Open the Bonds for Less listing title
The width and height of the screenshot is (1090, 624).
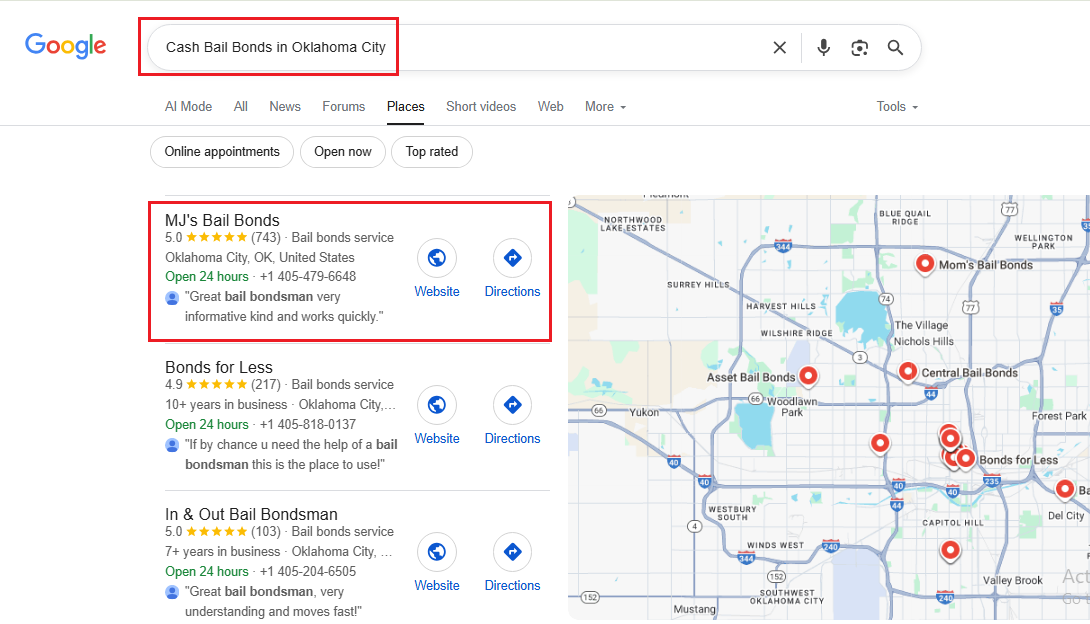click(218, 367)
